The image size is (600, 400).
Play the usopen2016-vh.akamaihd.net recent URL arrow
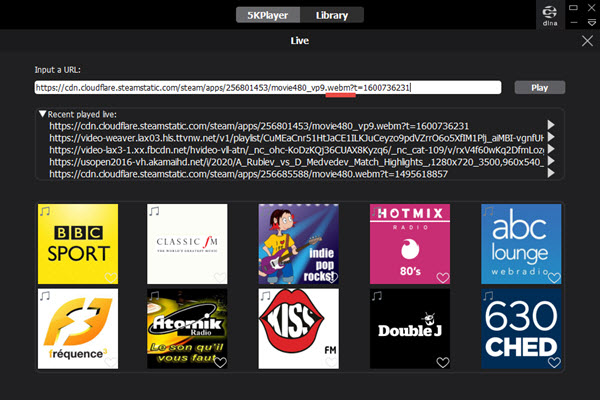[551, 161]
